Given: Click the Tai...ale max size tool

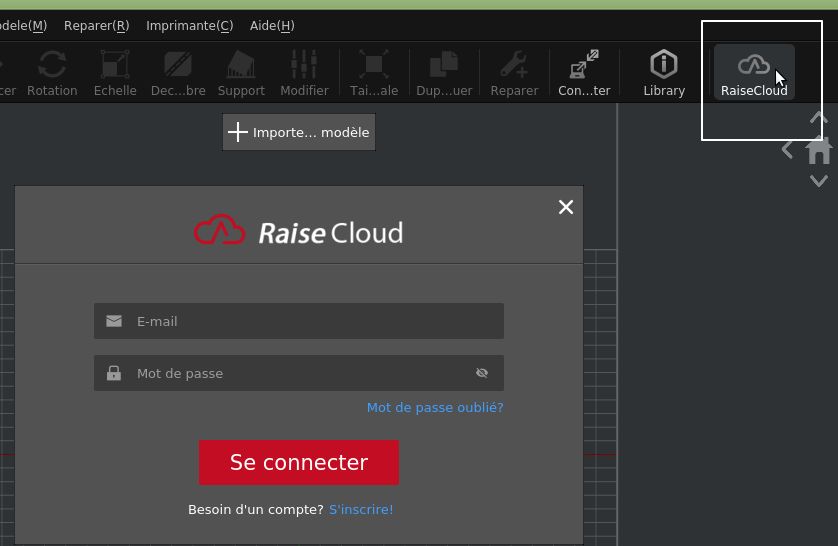Looking at the screenshot, I should click(x=374, y=73).
